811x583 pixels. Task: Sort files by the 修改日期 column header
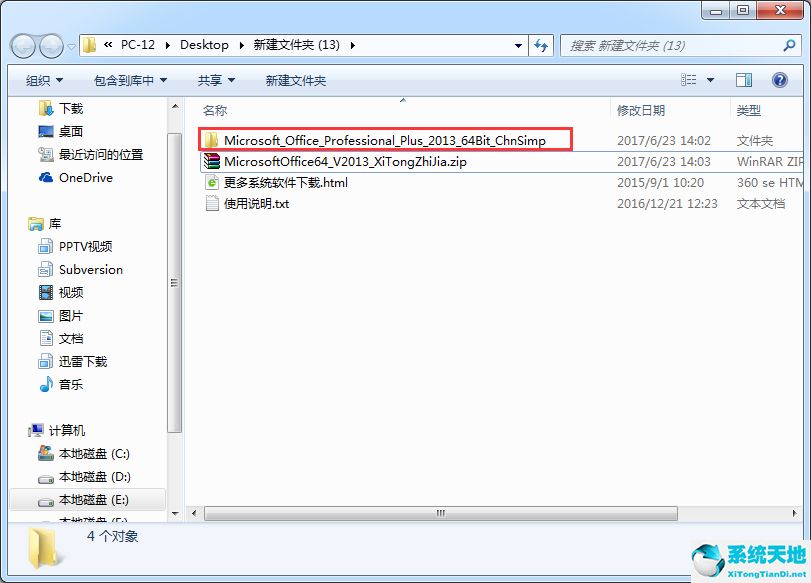(x=641, y=110)
